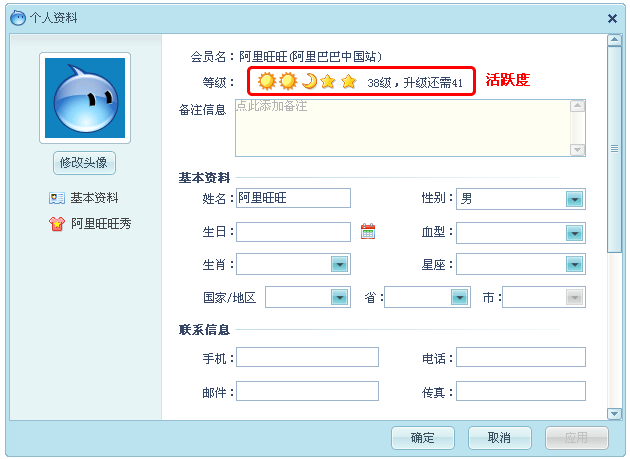Open the 省 dropdown
Viewport: 630px width, 459px height.
(x=427, y=297)
